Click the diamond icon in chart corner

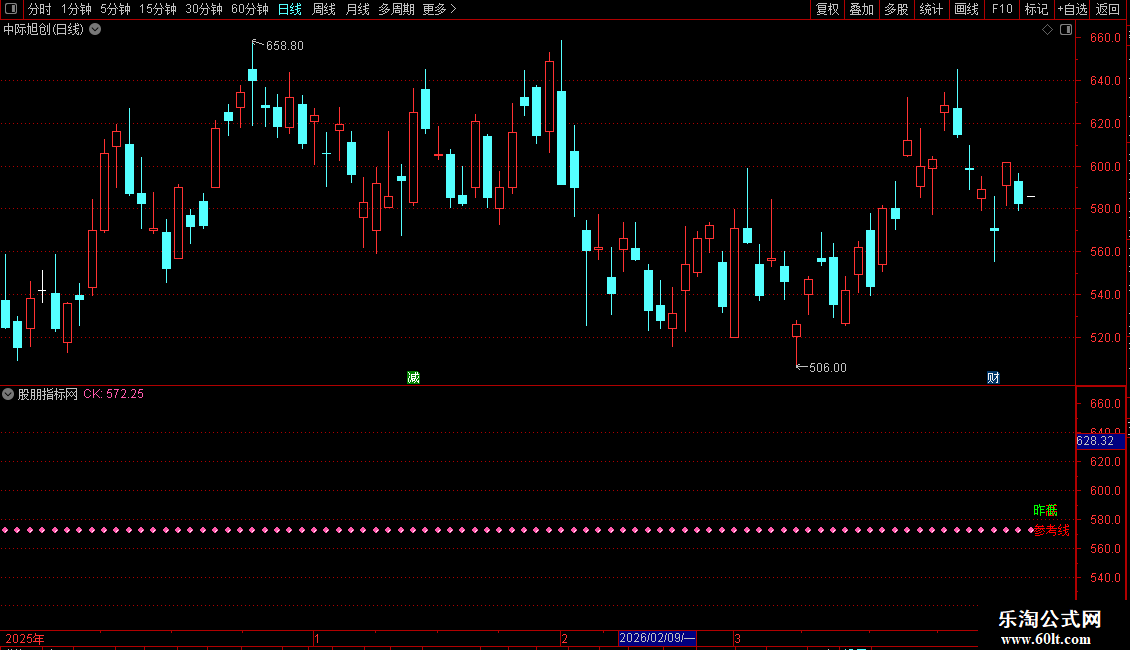click(1048, 30)
